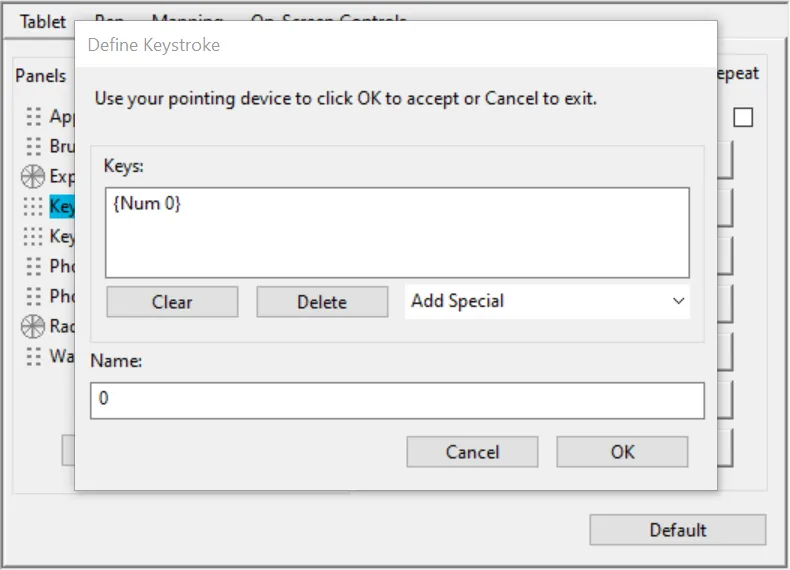The image size is (790, 570).
Task: Click the grid icon beside the App panel entry
Action: (34, 117)
